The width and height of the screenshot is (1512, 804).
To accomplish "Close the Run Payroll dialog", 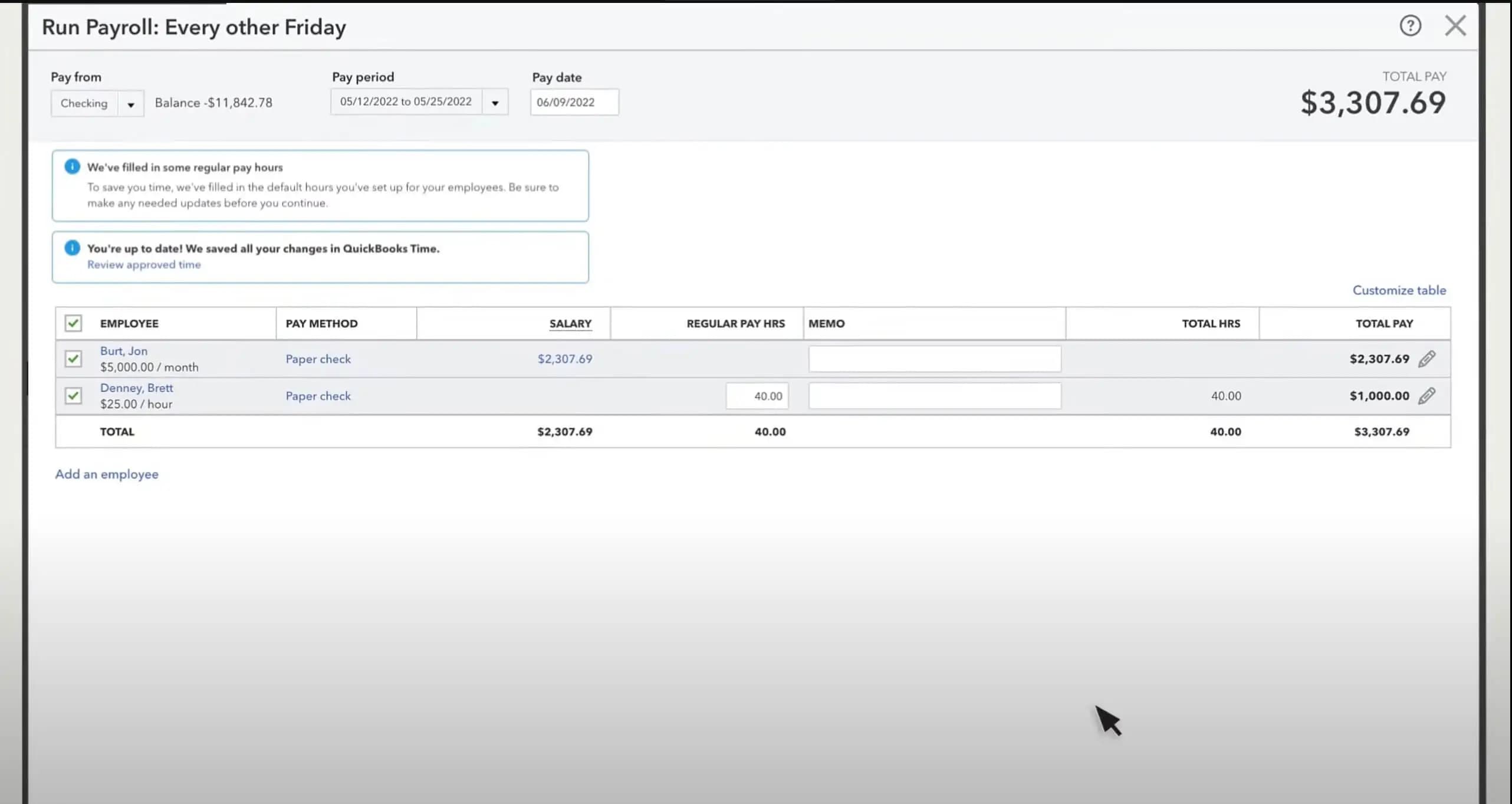I will (x=1455, y=25).
